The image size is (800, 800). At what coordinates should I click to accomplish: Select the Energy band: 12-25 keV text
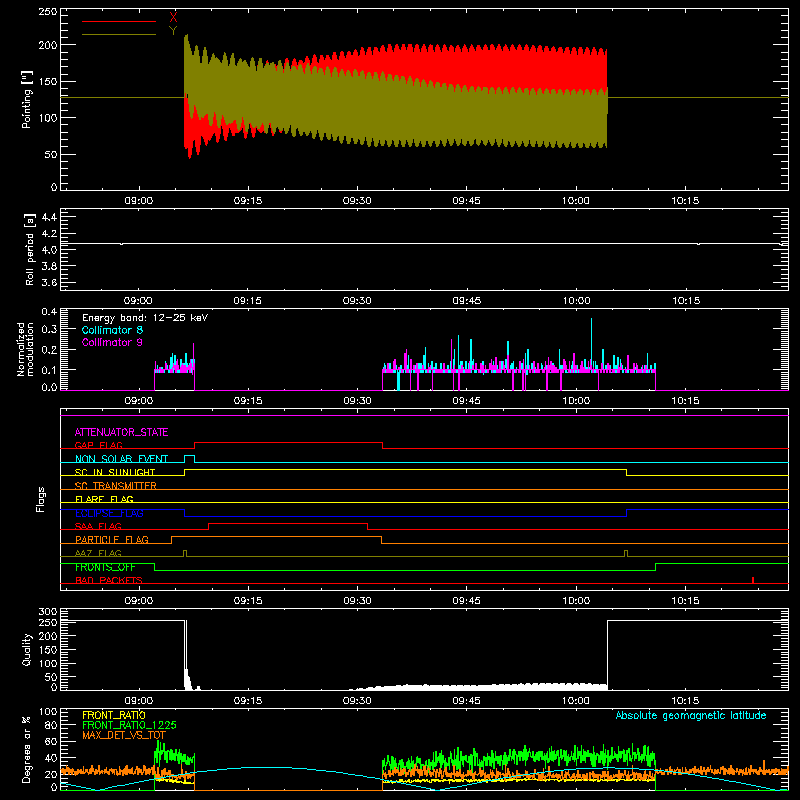[145, 318]
